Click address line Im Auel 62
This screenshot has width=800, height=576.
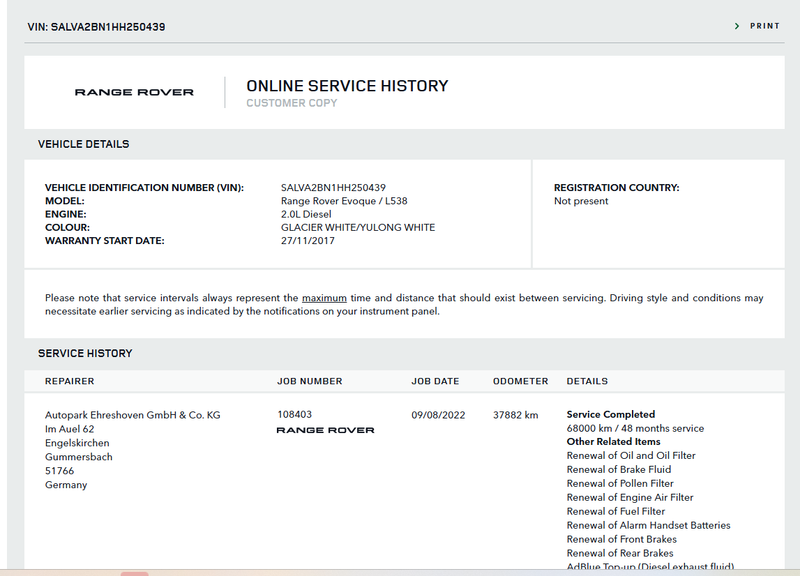(x=69, y=429)
